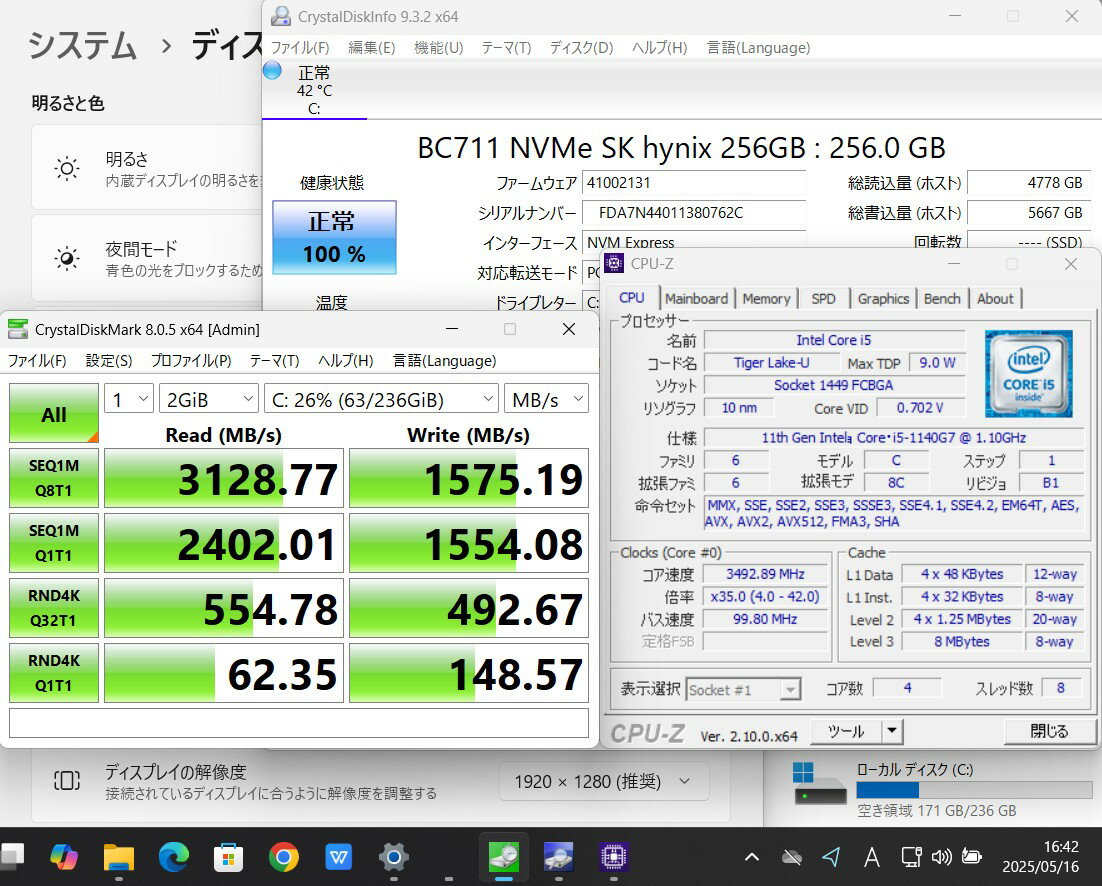The height and width of the screenshot is (886, 1102).
Task: Expand the MB/s unit dropdown
Action: point(546,400)
